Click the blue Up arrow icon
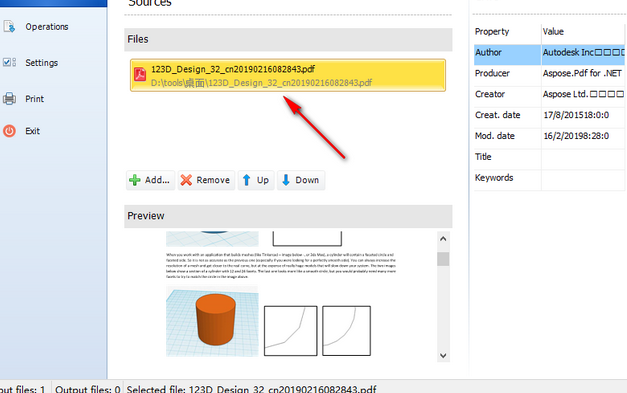The image size is (627, 393). coord(246,180)
